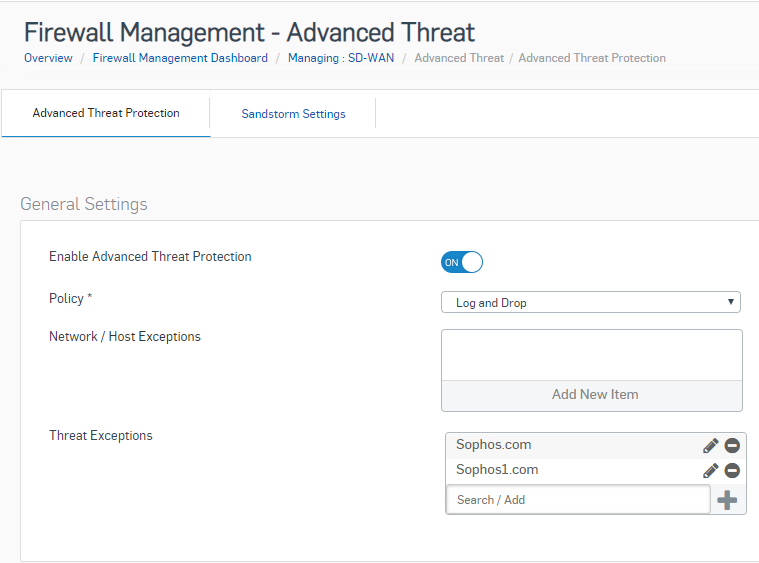Click the plus icon to add threat exception

pos(727,500)
